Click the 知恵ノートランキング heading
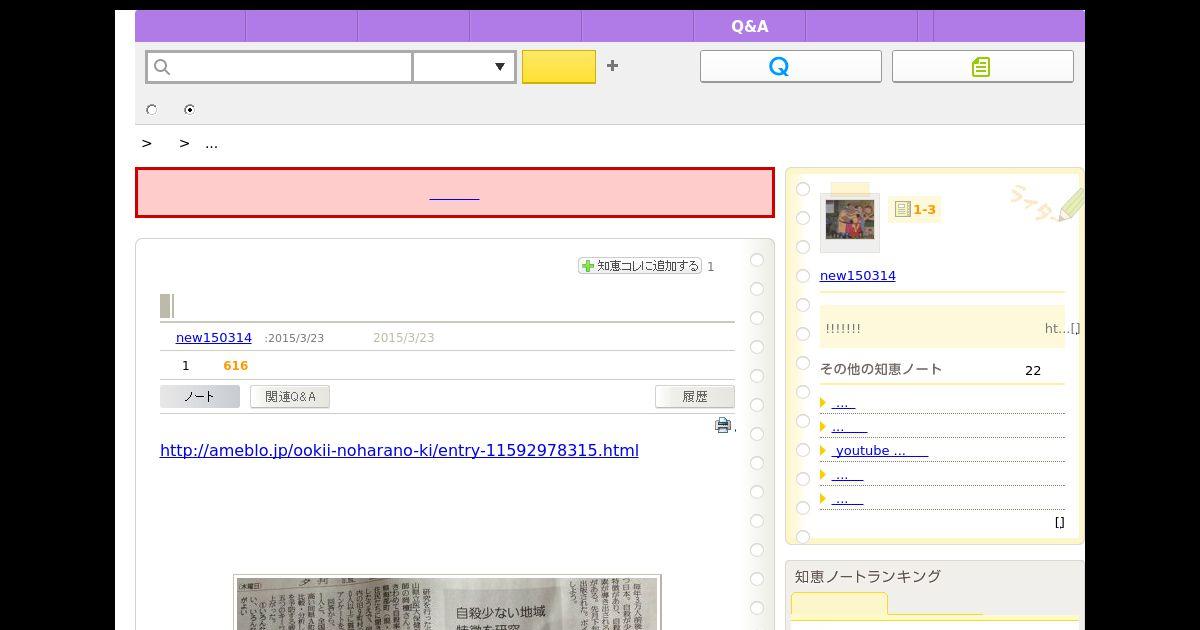 click(868, 576)
